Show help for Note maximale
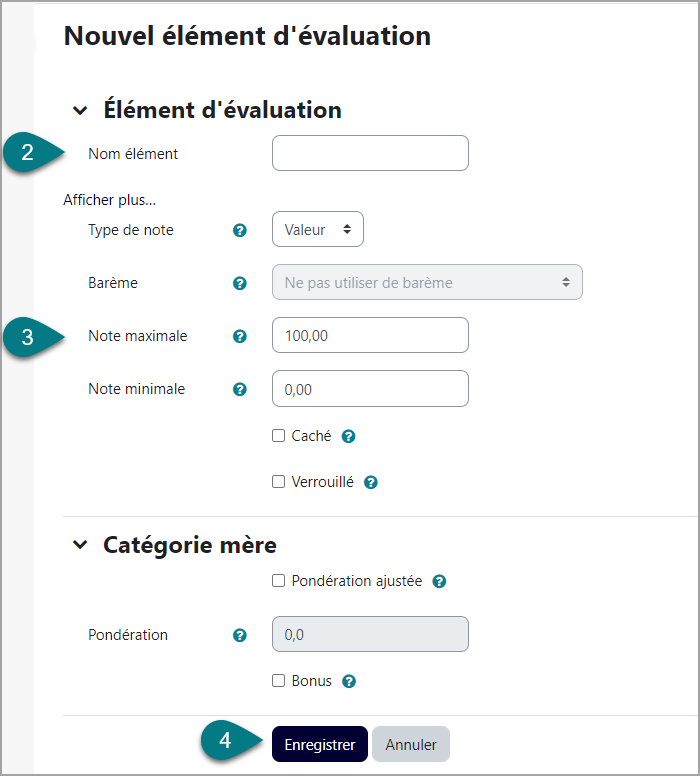Screen dimensions: 700x776 tap(240, 336)
